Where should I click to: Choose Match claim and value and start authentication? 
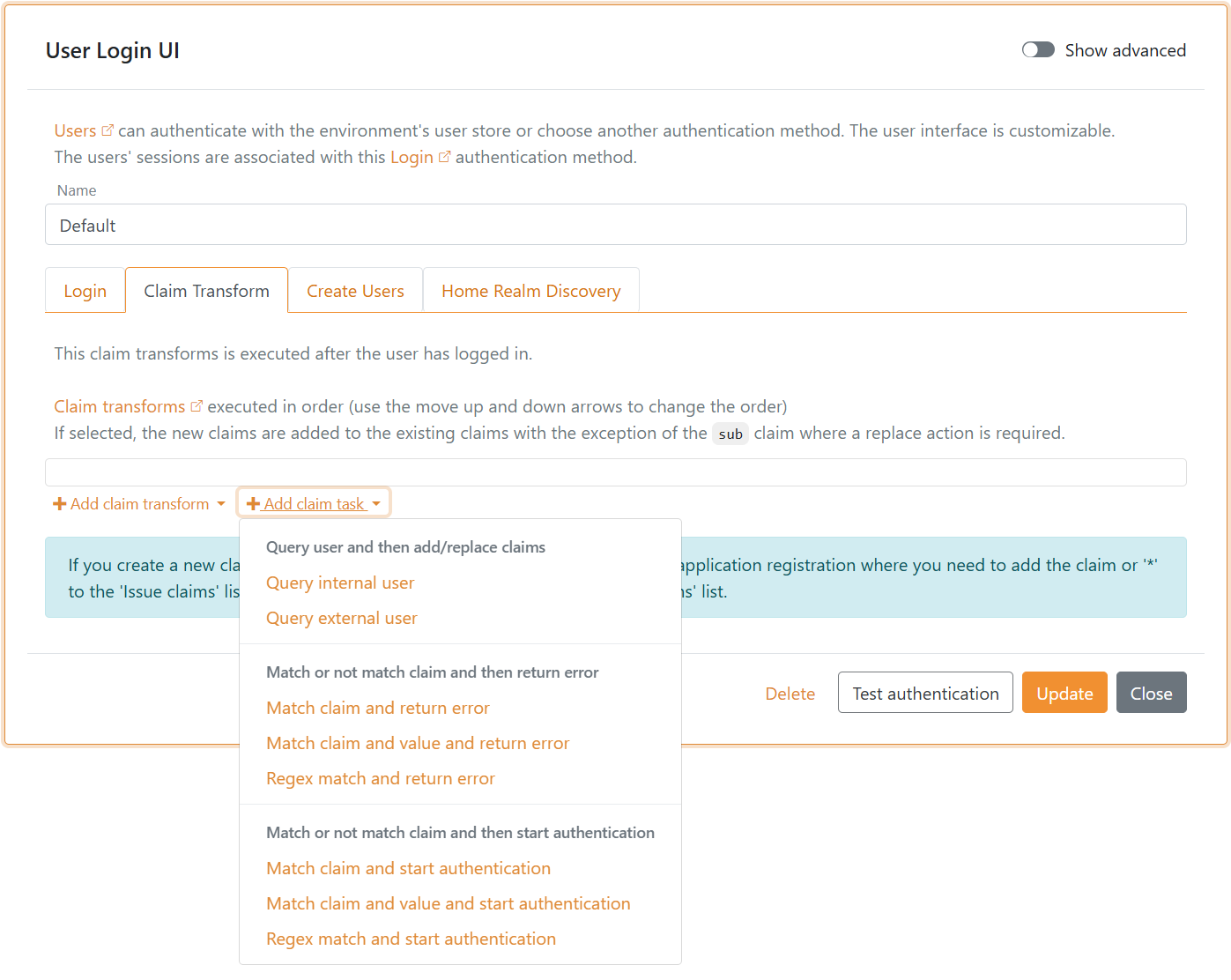(x=449, y=903)
